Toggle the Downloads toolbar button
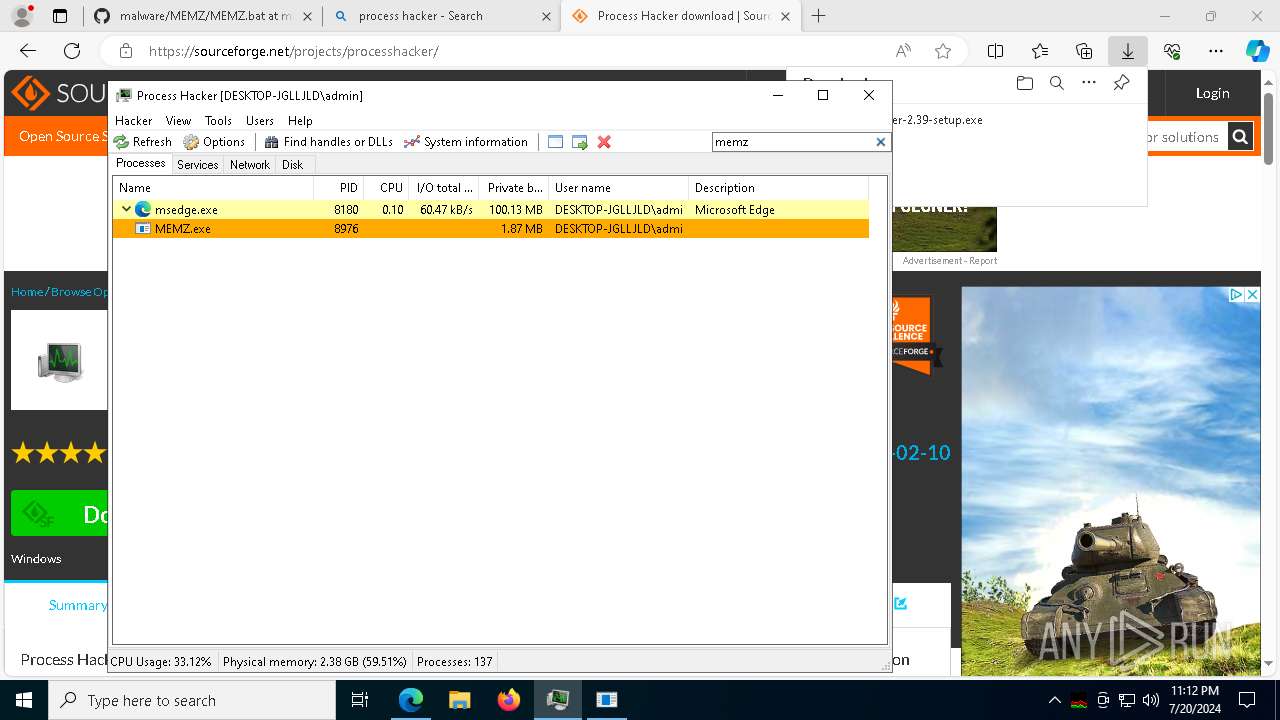Image resolution: width=1280 pixels, height=720 pixels. [x=1128, y=51]
